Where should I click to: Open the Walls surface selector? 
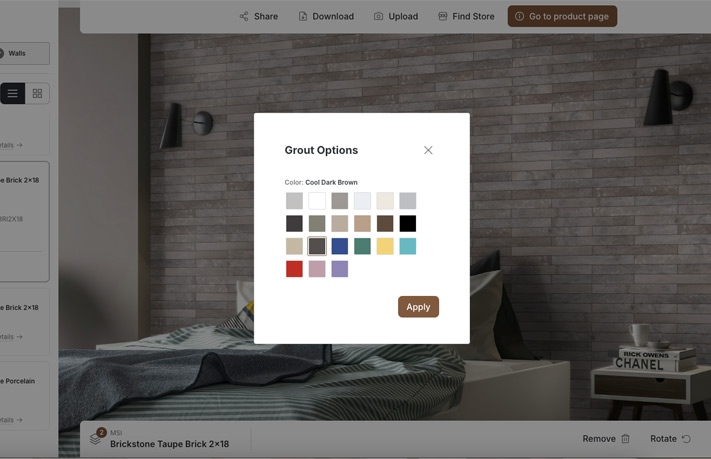pyautogui.click(x=23, y=54)
